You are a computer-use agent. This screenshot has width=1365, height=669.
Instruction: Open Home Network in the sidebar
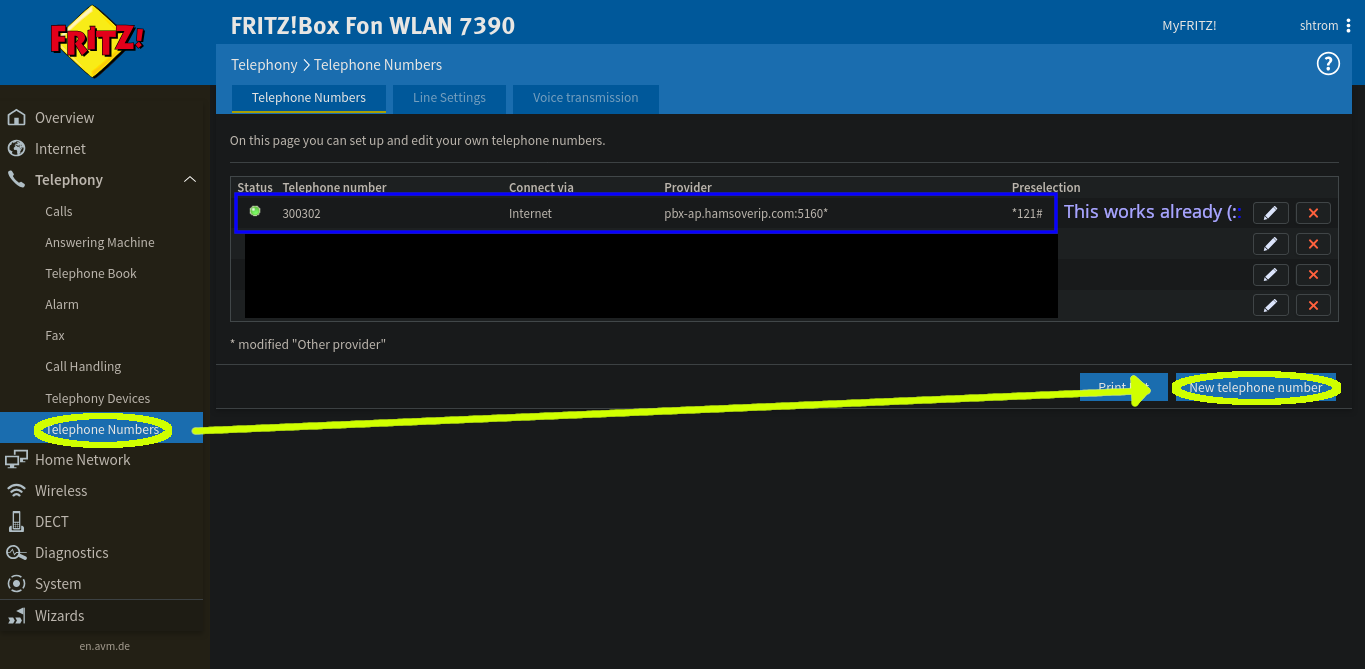point(82,460)
